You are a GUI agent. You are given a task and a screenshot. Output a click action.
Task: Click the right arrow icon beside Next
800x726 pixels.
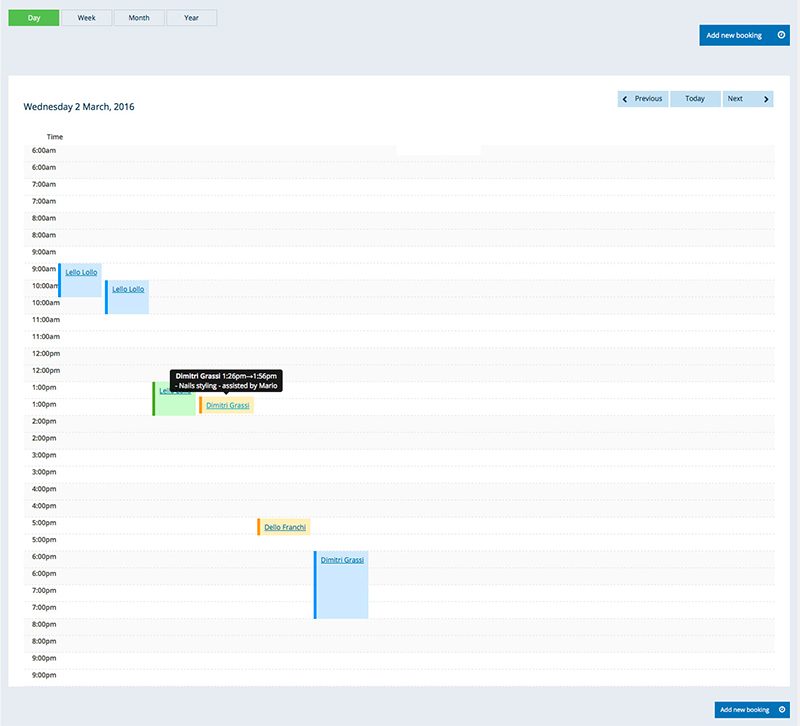pyautogui.click(x=767, y=99)
